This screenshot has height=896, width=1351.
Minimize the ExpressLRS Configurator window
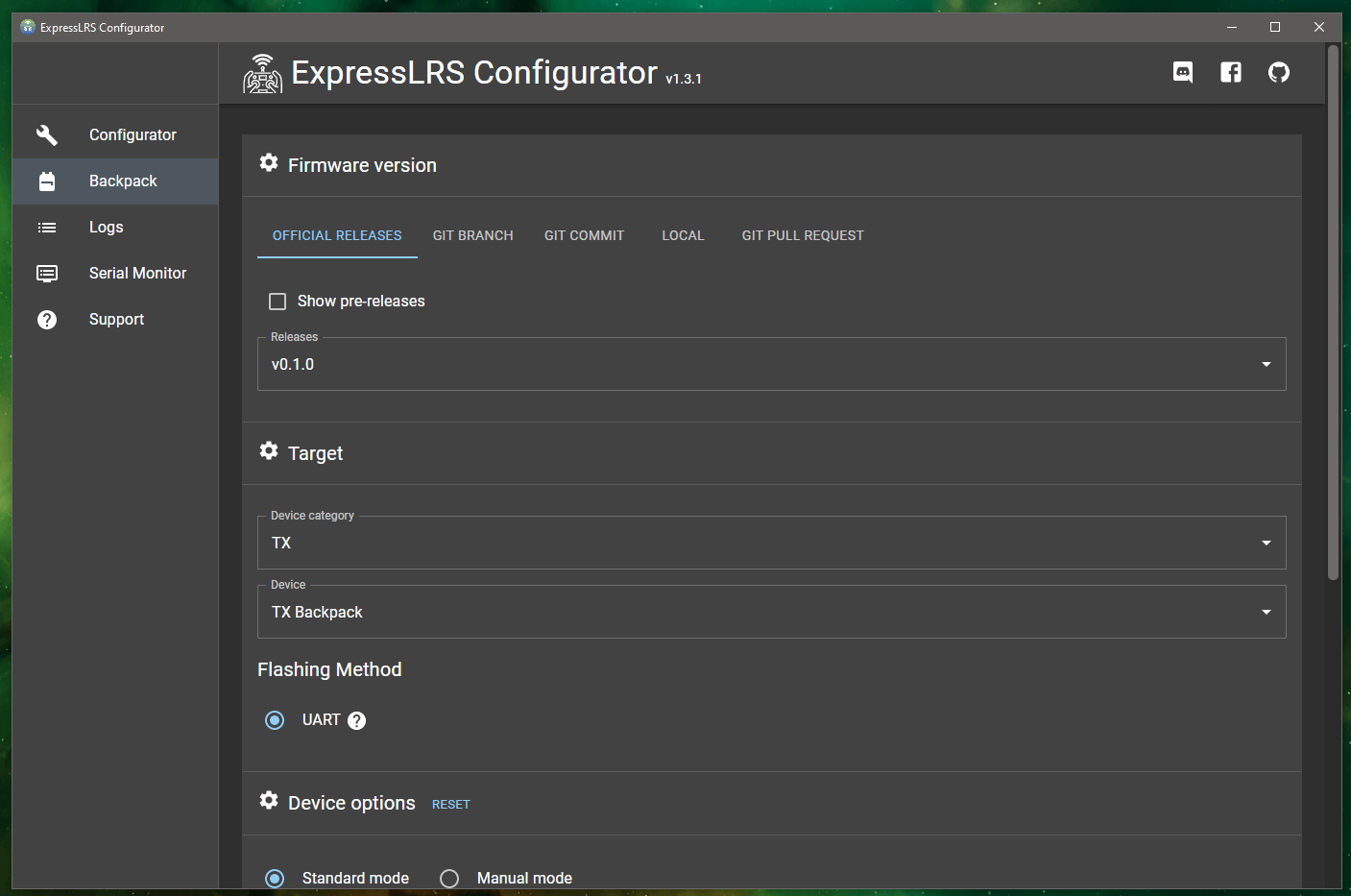1231,27
